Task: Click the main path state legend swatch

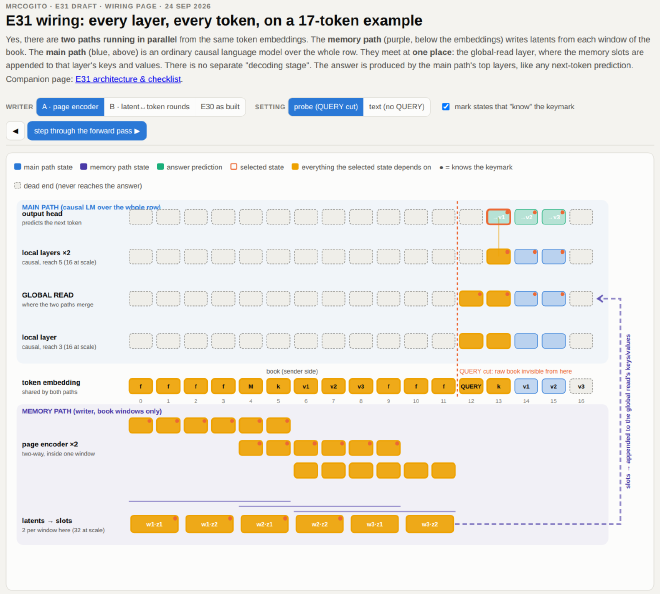Action: point(17,167)
